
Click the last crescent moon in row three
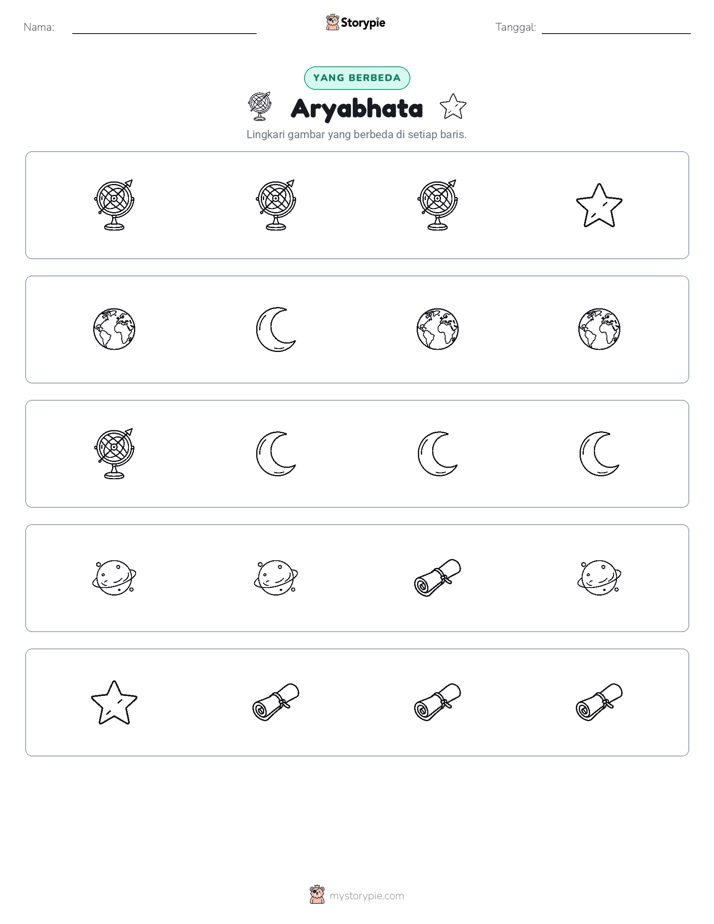599,453
